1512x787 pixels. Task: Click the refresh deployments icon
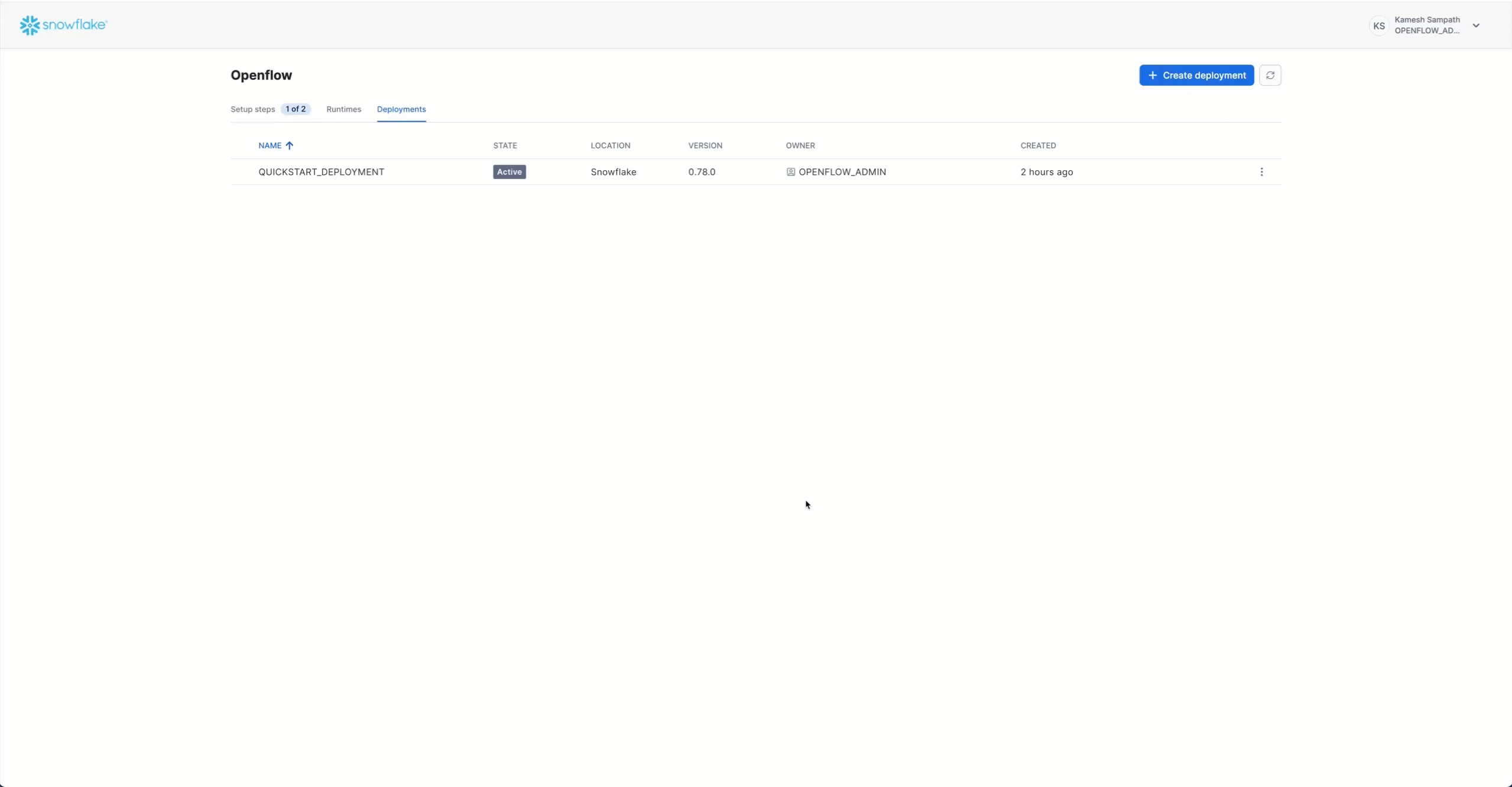point(1270,75)
